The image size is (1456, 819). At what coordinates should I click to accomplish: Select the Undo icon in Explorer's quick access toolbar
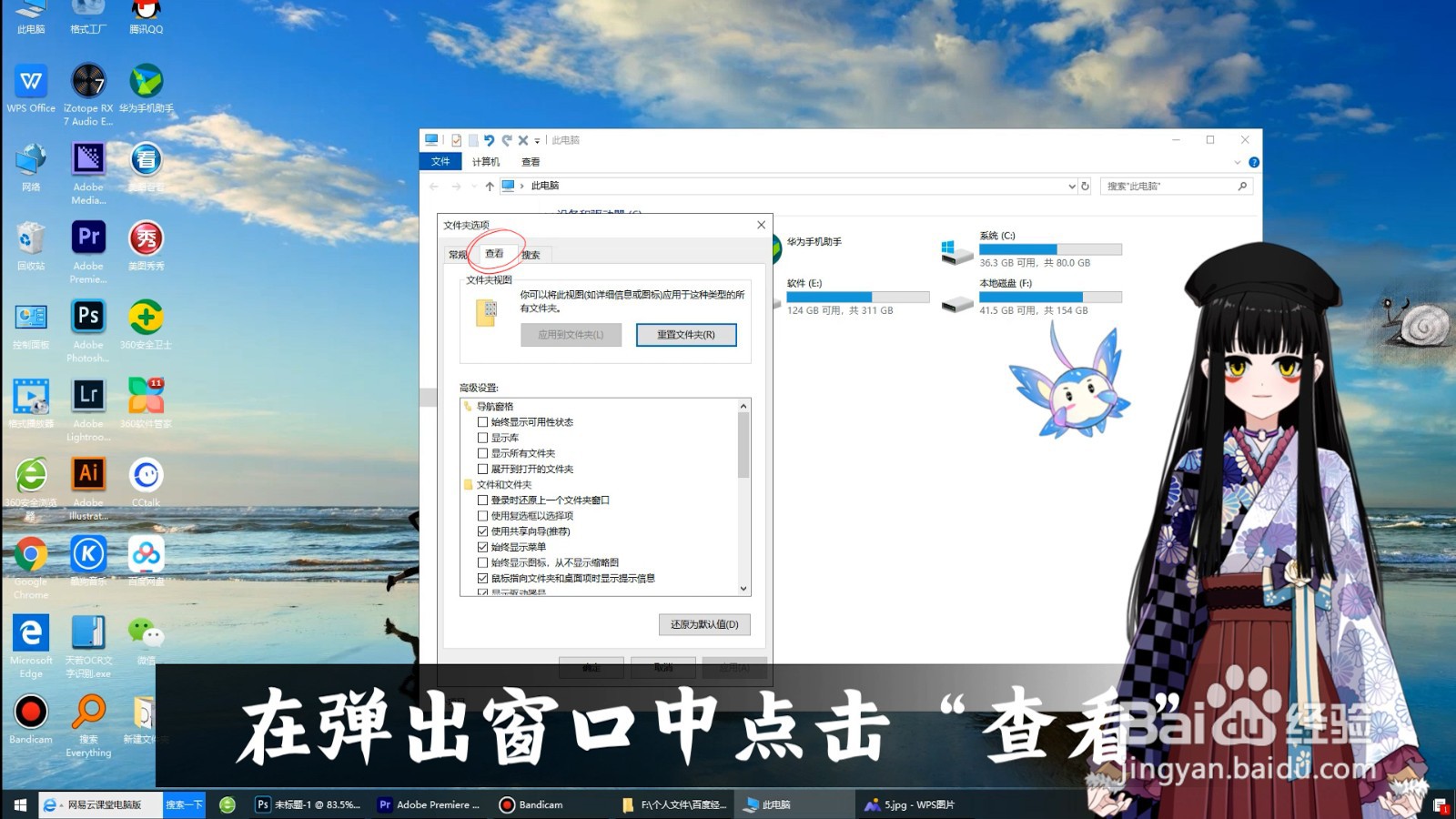pos(489,140)
